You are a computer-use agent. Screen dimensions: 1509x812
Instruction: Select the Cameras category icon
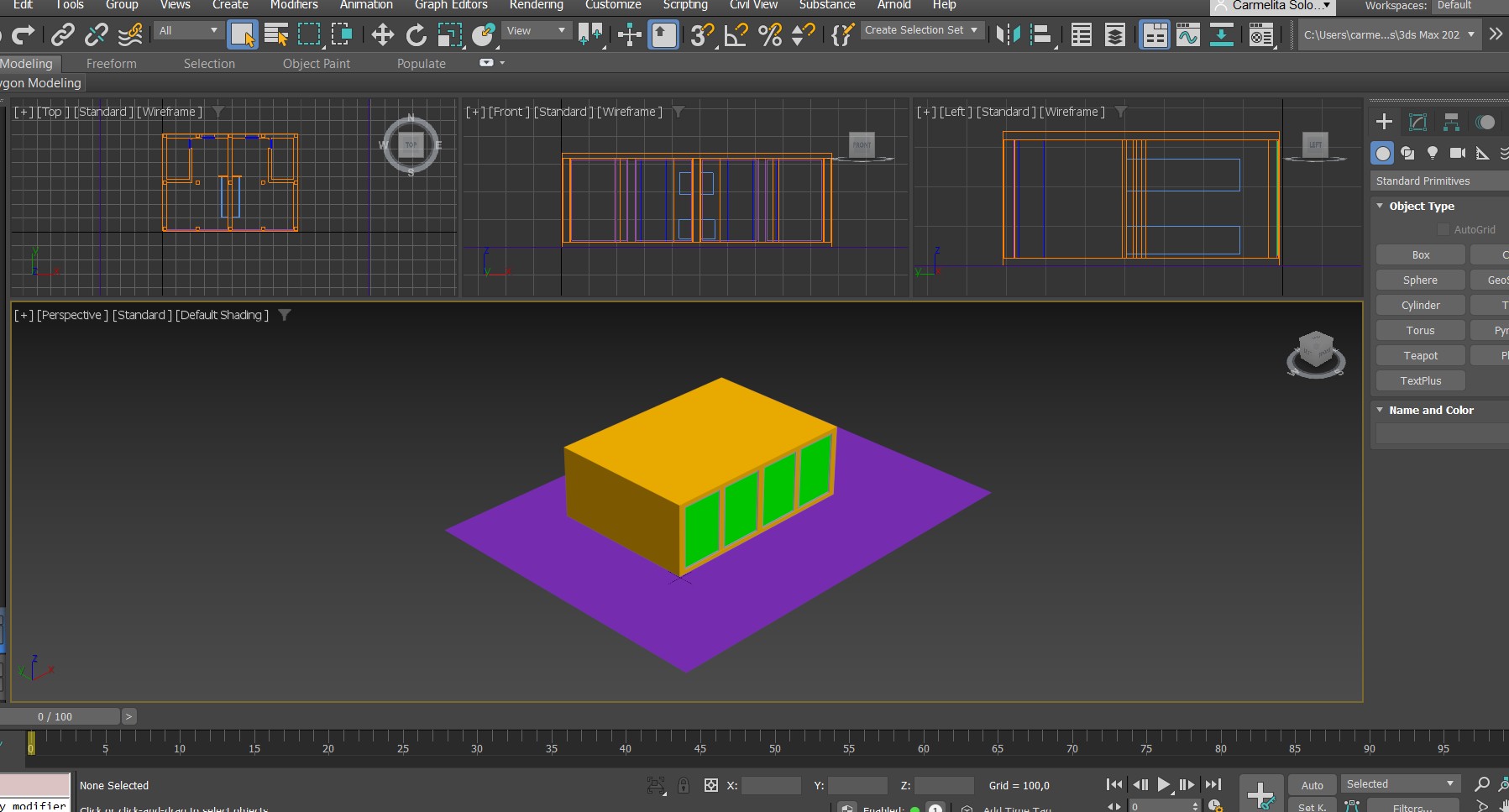coord(1458,153)
